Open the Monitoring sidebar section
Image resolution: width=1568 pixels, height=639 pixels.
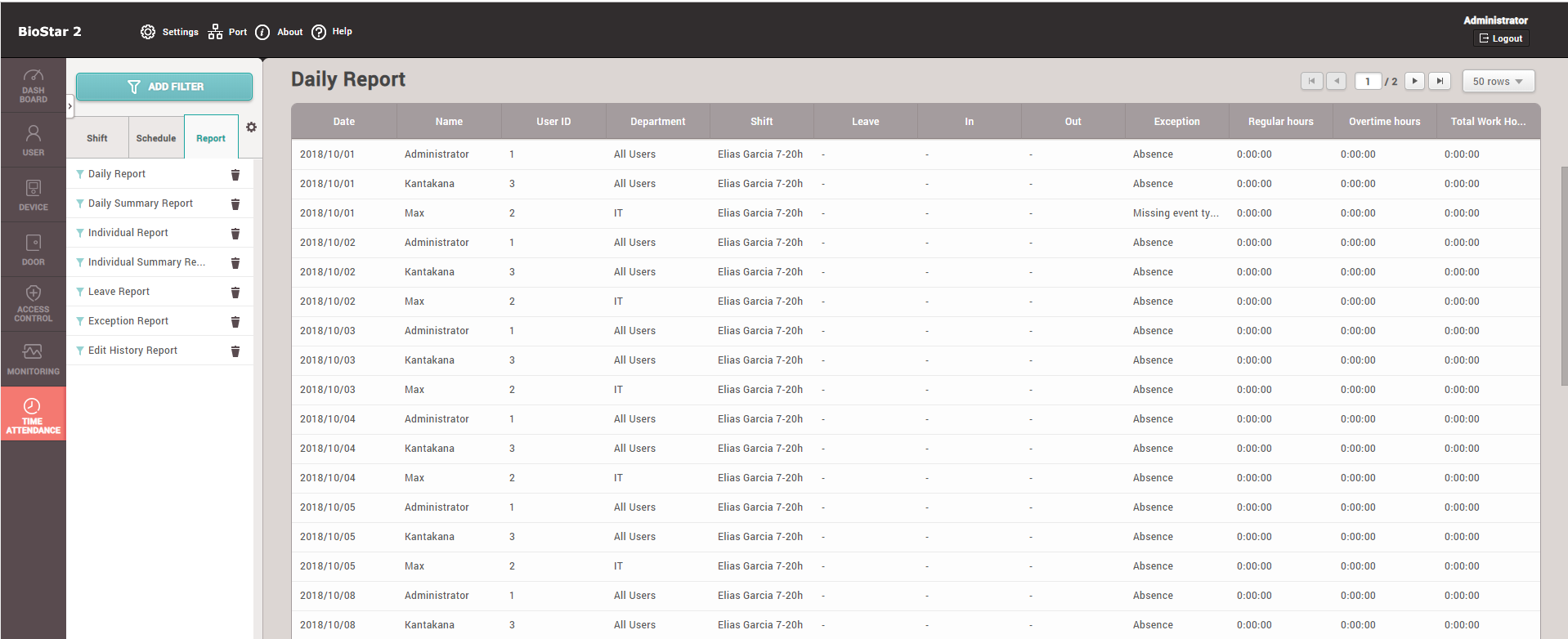pos(33,359)
